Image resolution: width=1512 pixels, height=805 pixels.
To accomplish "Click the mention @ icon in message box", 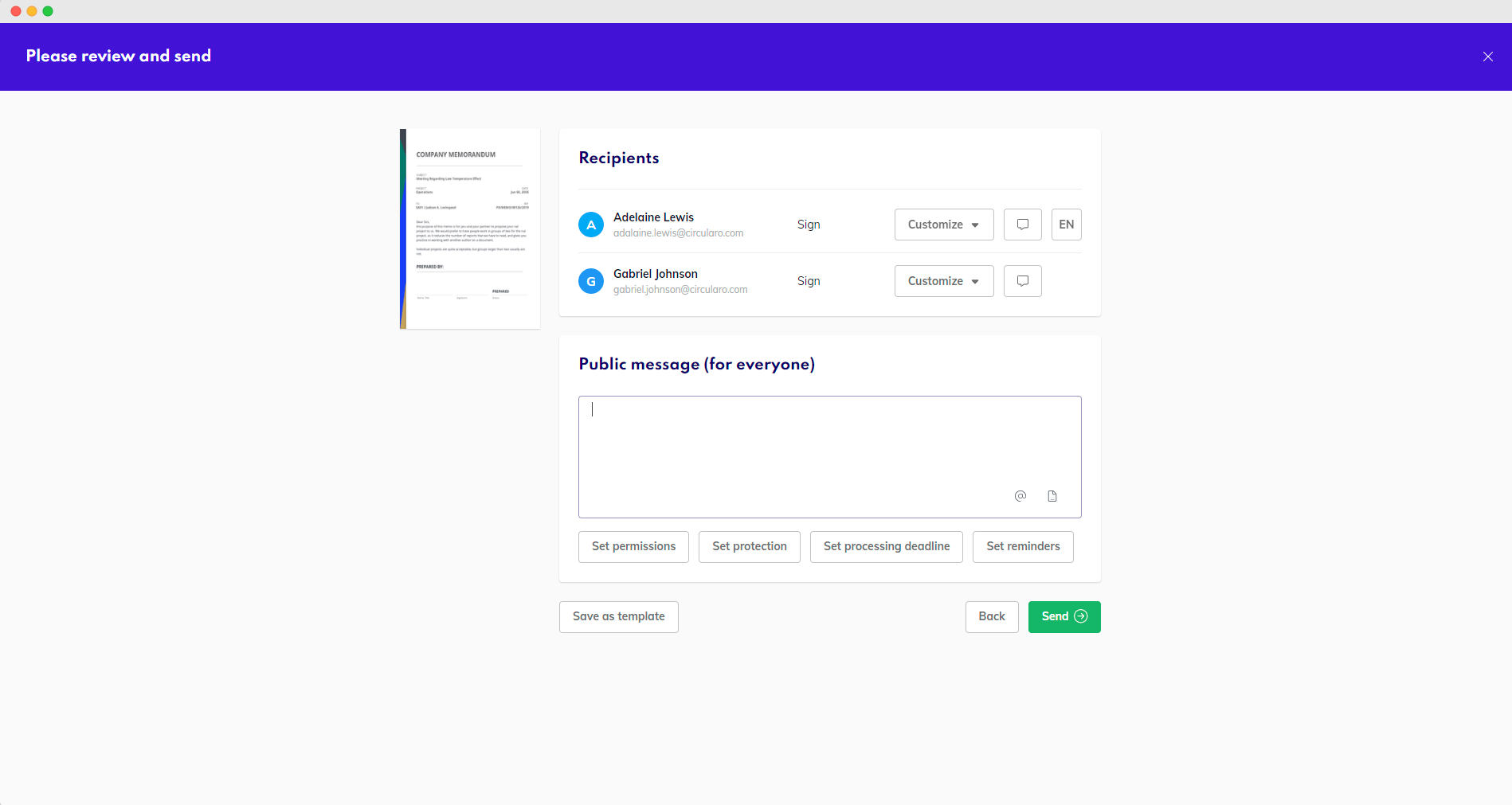I will coord(1020,496).
